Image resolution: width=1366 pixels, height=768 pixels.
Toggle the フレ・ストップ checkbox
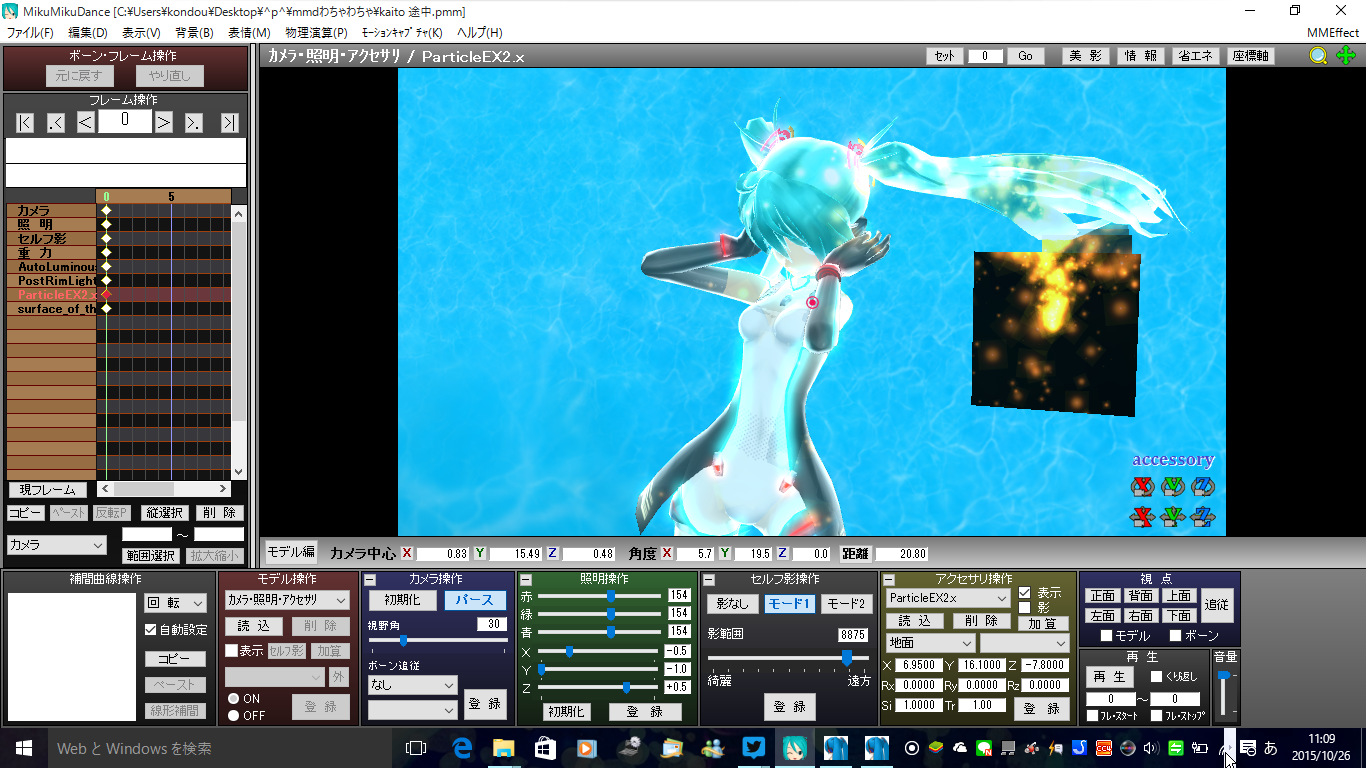(1157, 715)
